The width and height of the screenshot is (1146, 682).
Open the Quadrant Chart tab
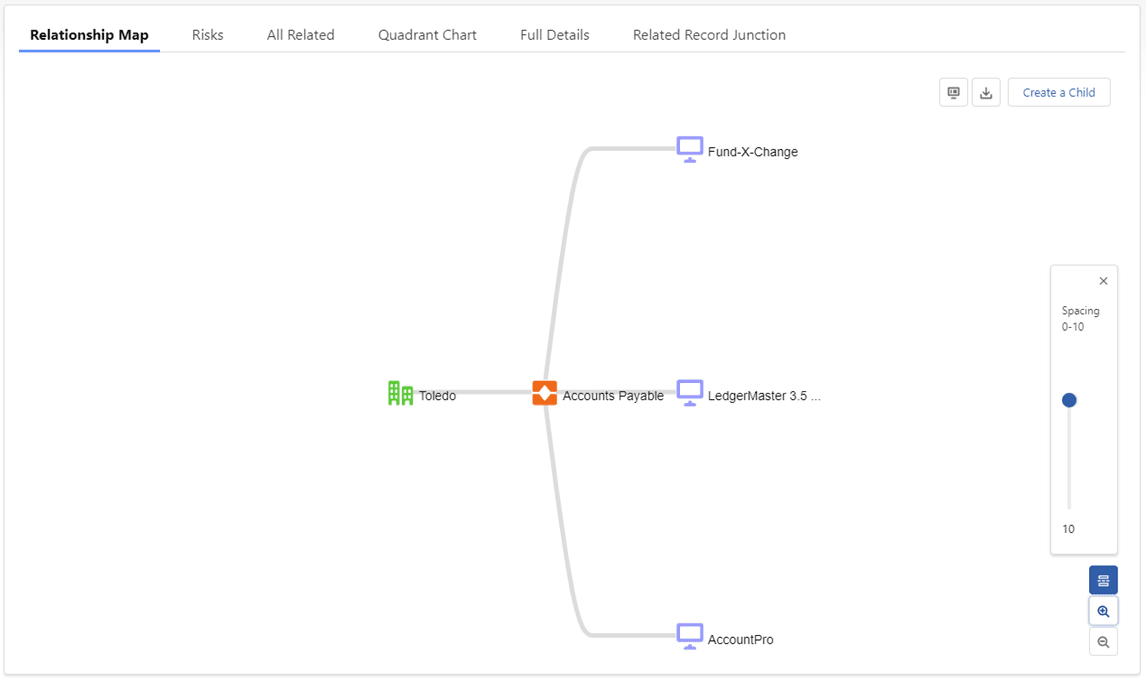[x=427, y=35]
